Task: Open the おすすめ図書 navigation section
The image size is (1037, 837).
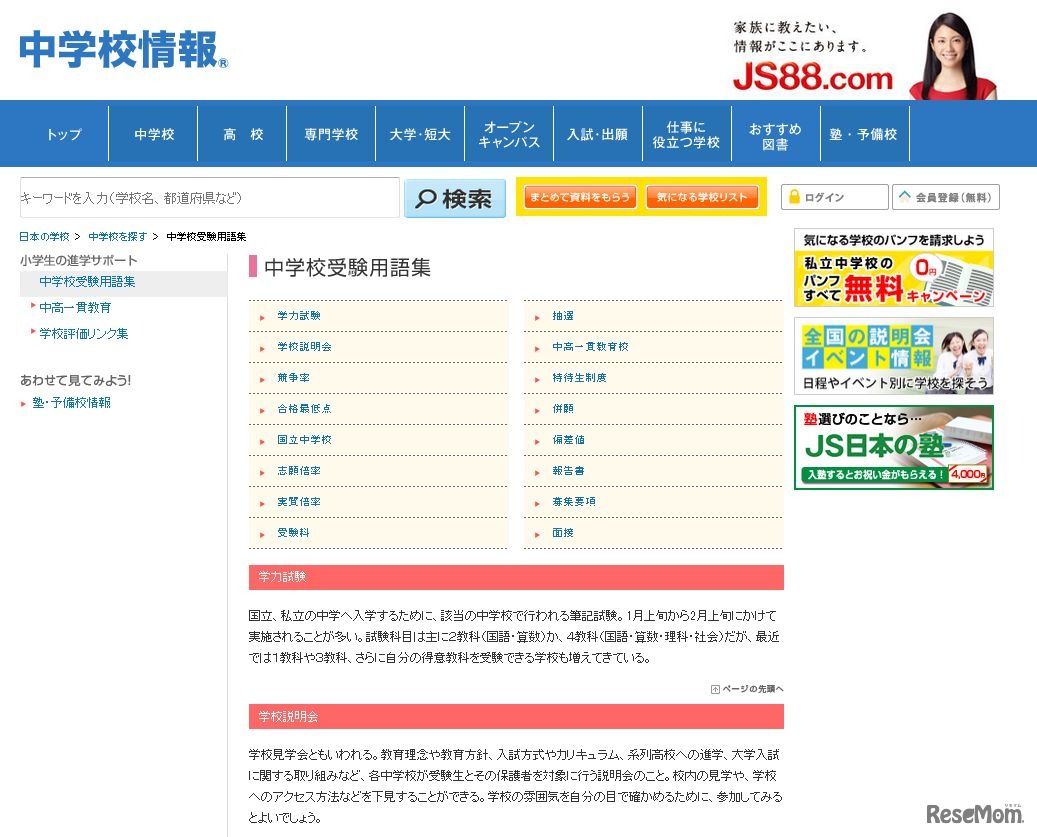Action: [774, 133]
